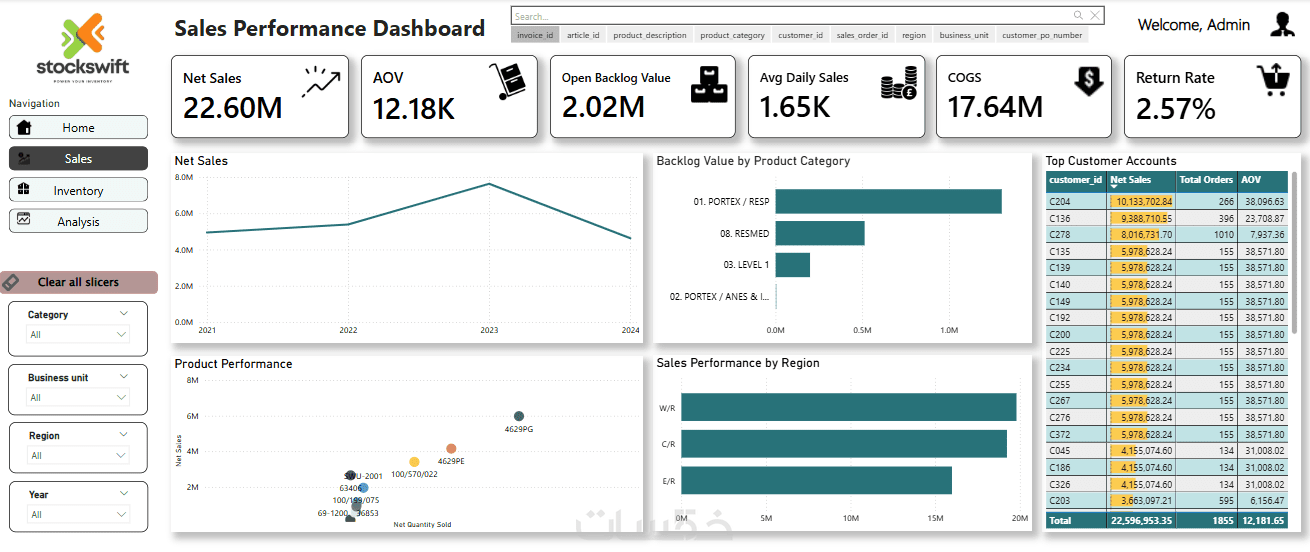Open the Region 'All' dropdown
This screenshot has width=1310, height=552.
tap(78, 455)
